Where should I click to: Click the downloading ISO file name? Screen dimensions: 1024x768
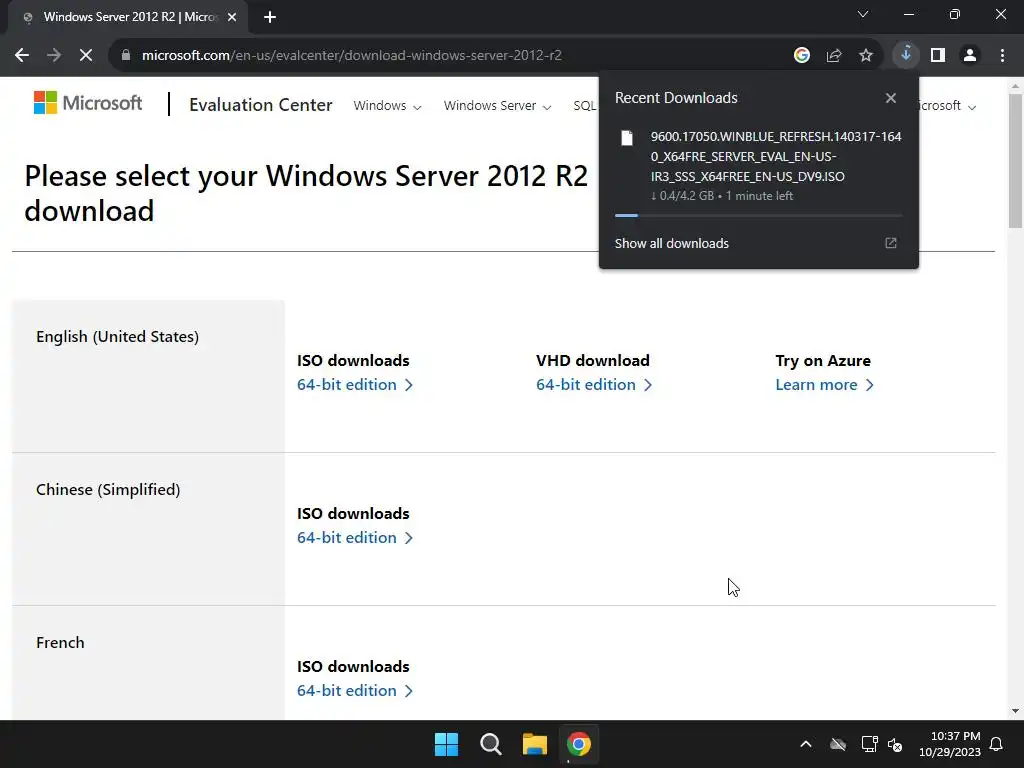[776, 156]
